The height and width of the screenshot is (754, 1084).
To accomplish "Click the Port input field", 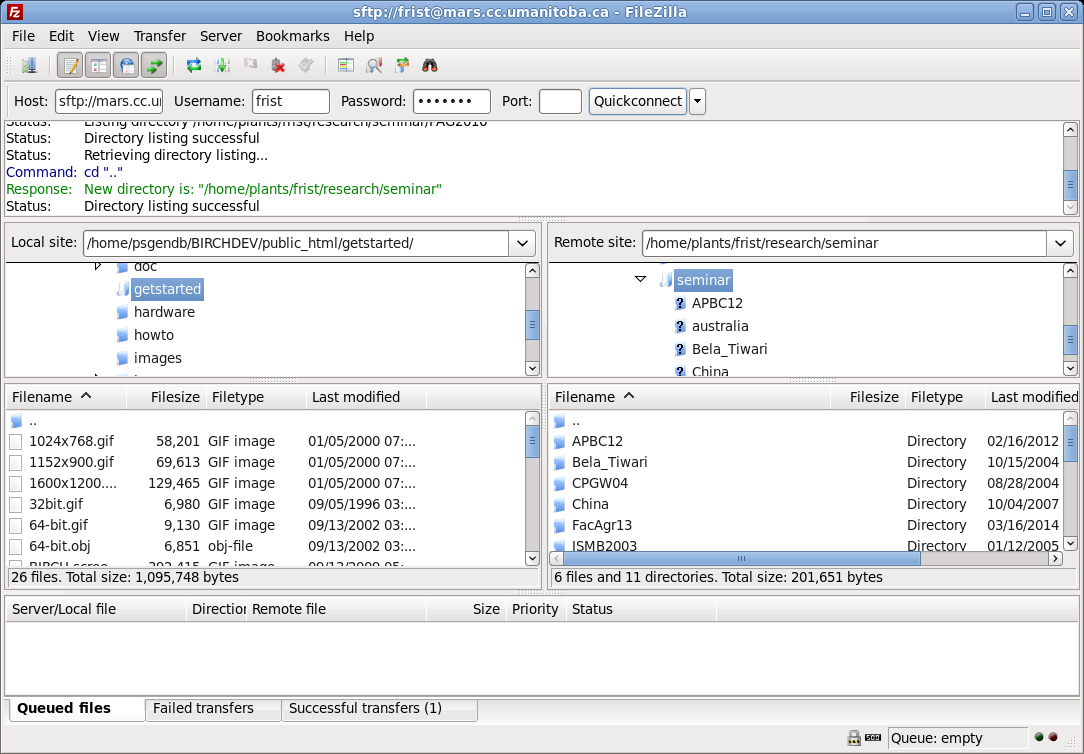I will point(560,101).
